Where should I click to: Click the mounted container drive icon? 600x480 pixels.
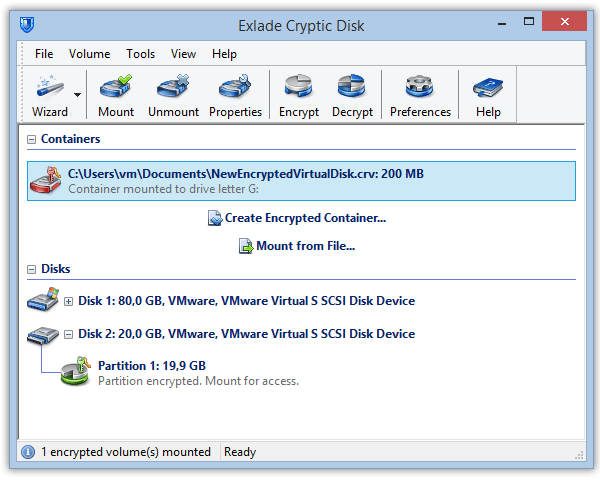tap(46, 180)
